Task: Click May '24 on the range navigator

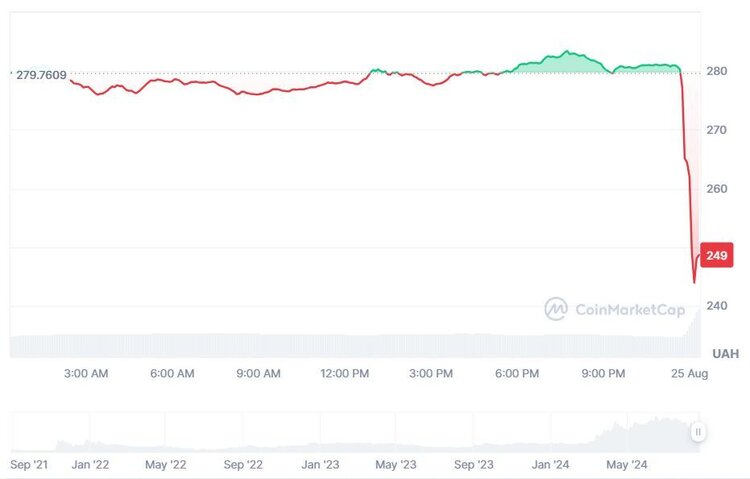Action: [x=627, y=464]
